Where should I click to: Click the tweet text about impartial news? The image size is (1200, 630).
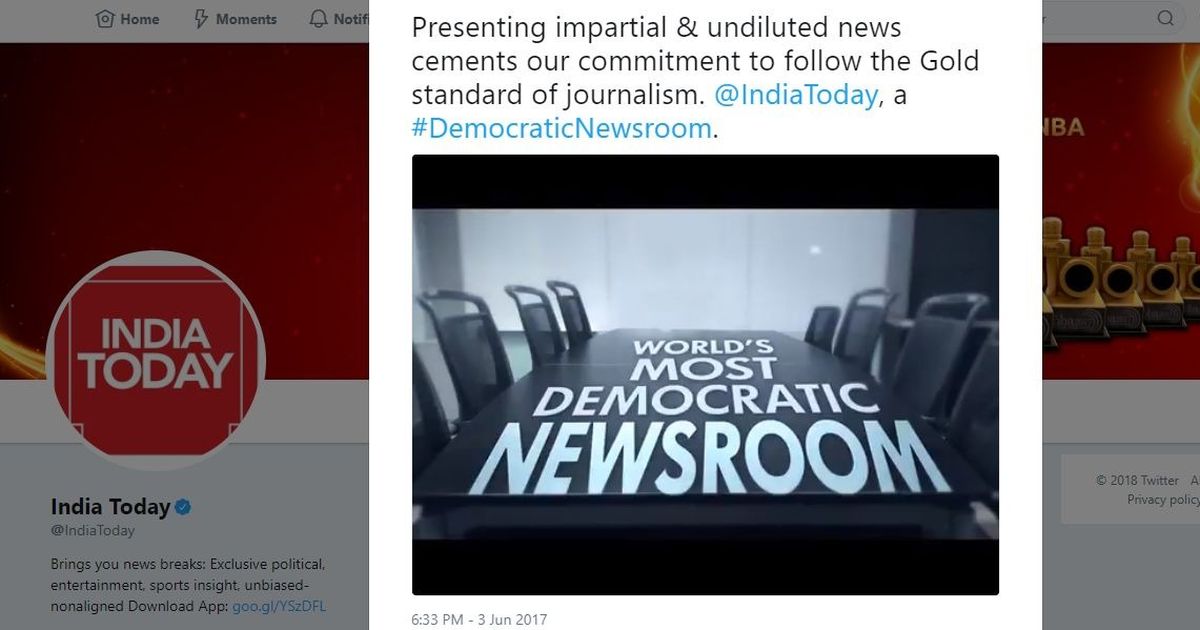point(695,78)
